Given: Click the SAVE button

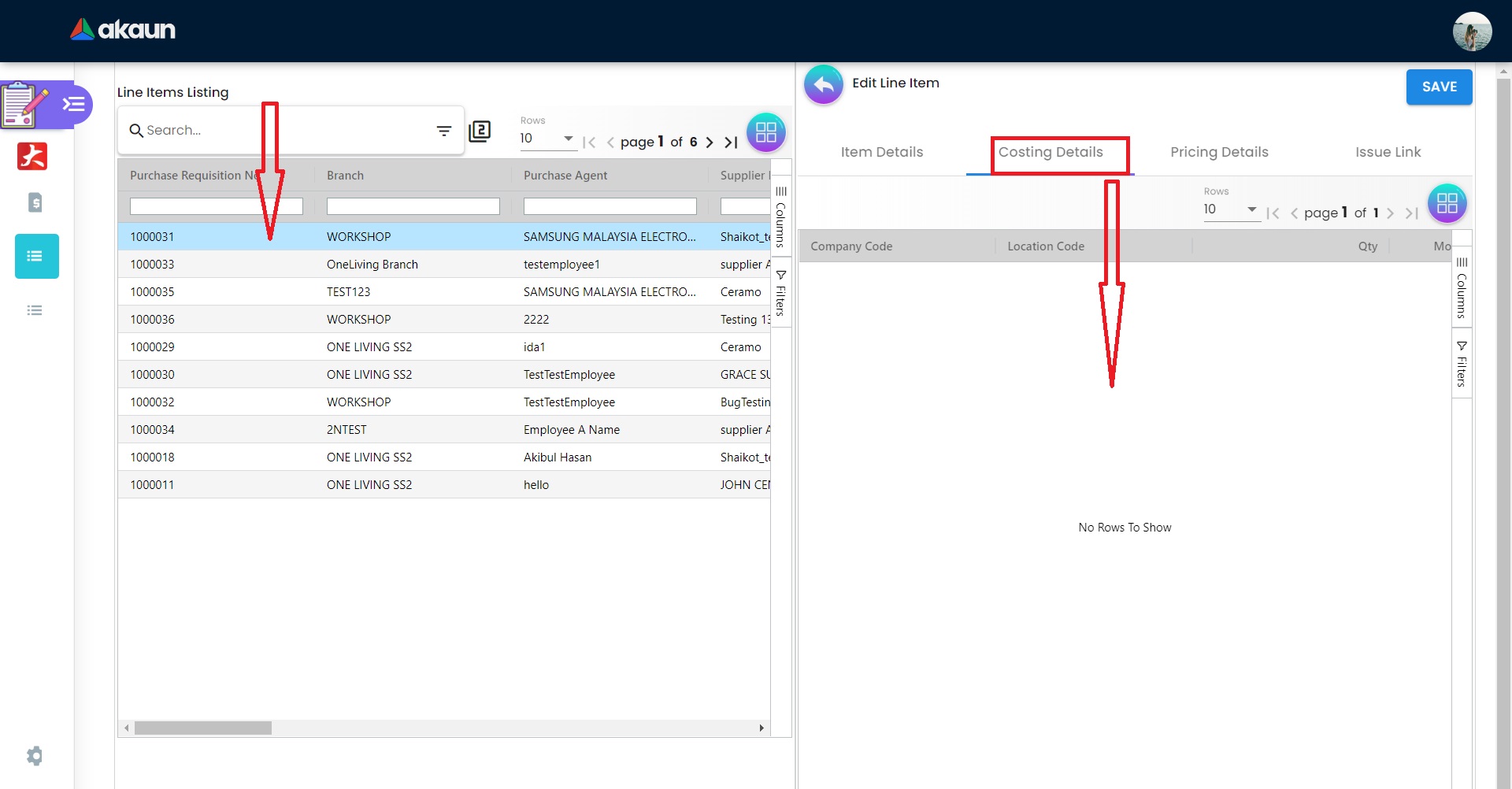Looking at the screenshot, I should point(1439,87).
